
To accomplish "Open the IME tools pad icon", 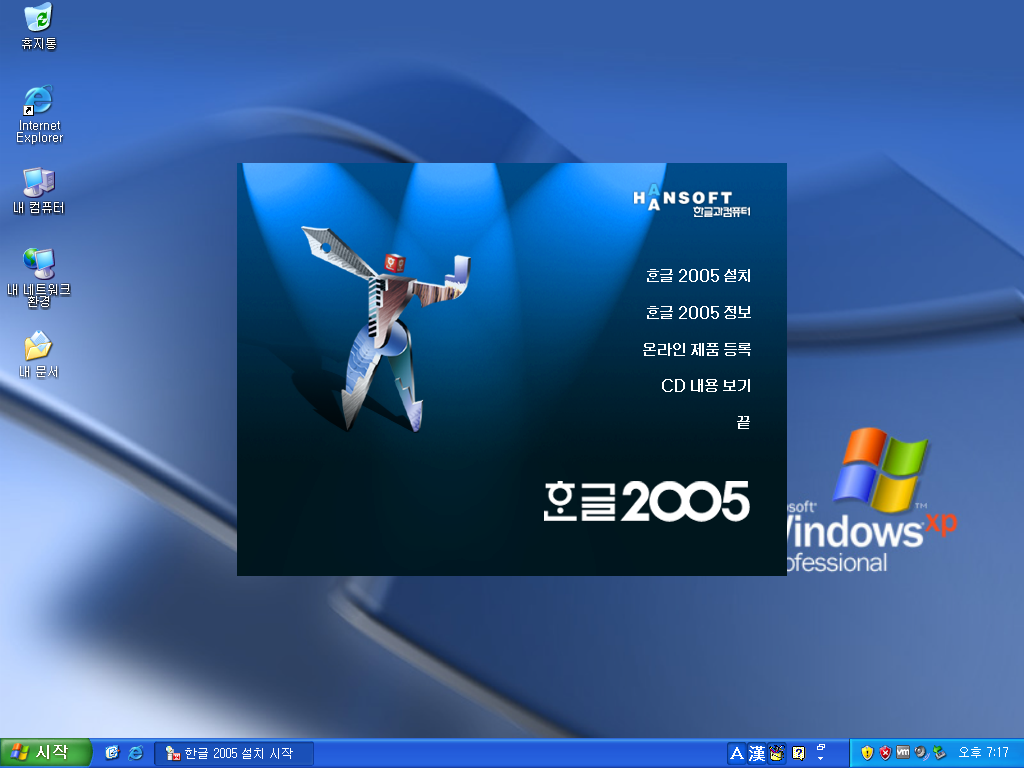I will pos(776,754).
